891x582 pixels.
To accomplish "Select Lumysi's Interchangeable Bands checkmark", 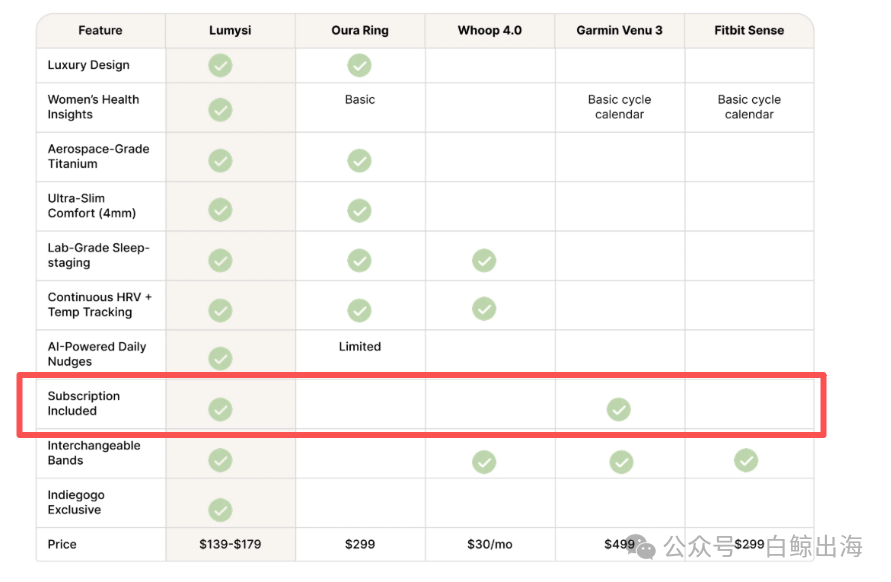I will pos(220,460).
